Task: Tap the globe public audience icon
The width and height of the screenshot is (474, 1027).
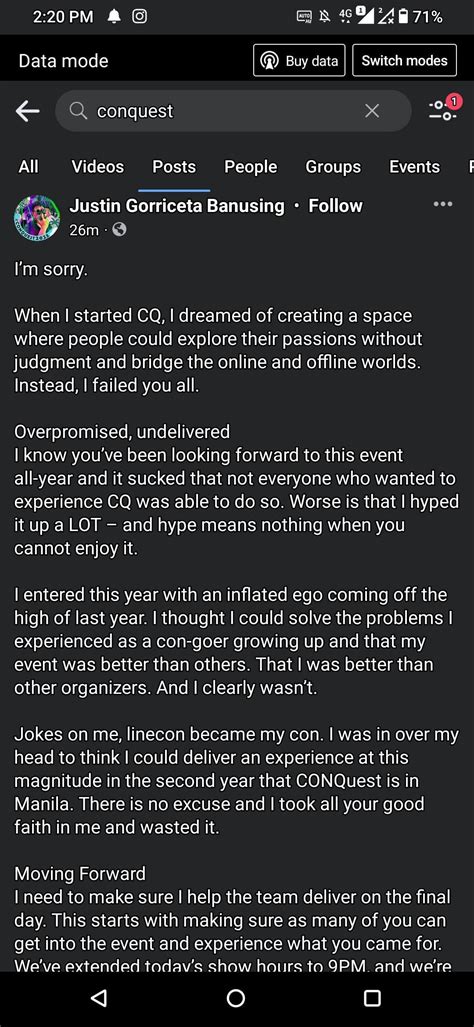Action: pyautogui.click(x=119, y=230)
